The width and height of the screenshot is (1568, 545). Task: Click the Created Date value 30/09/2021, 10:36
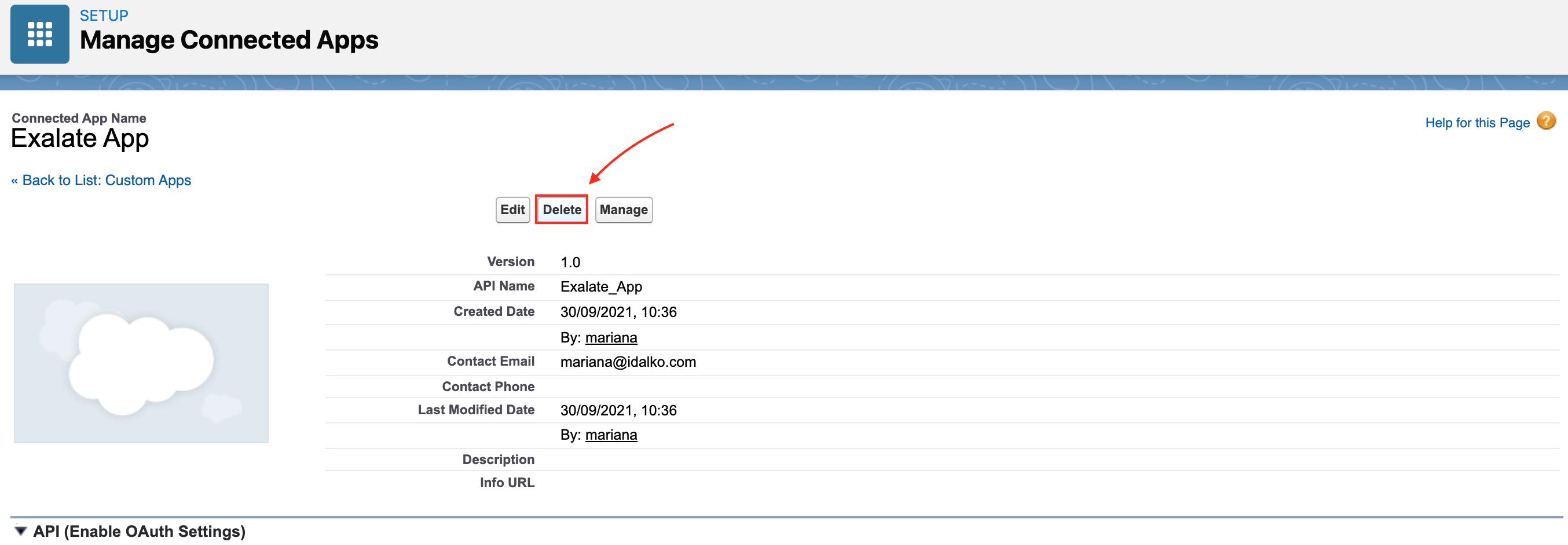[618, 312]
